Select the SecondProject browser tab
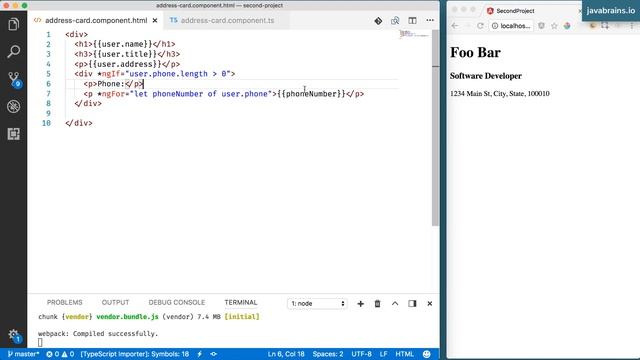The height and width of the screenshot is (360, 640). [x=515, y=11]
